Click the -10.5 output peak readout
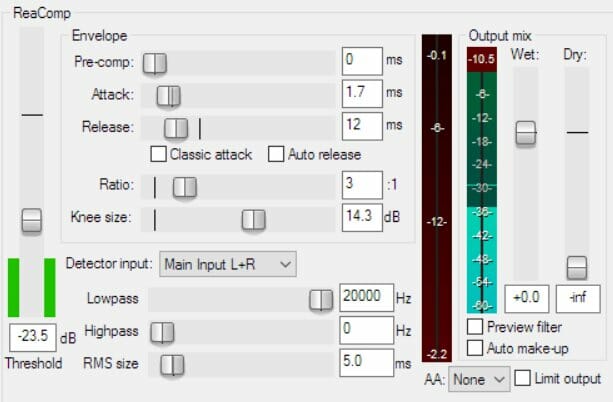Screen dimensions: 613x402 pyautogui.click(x=482, y=59)
